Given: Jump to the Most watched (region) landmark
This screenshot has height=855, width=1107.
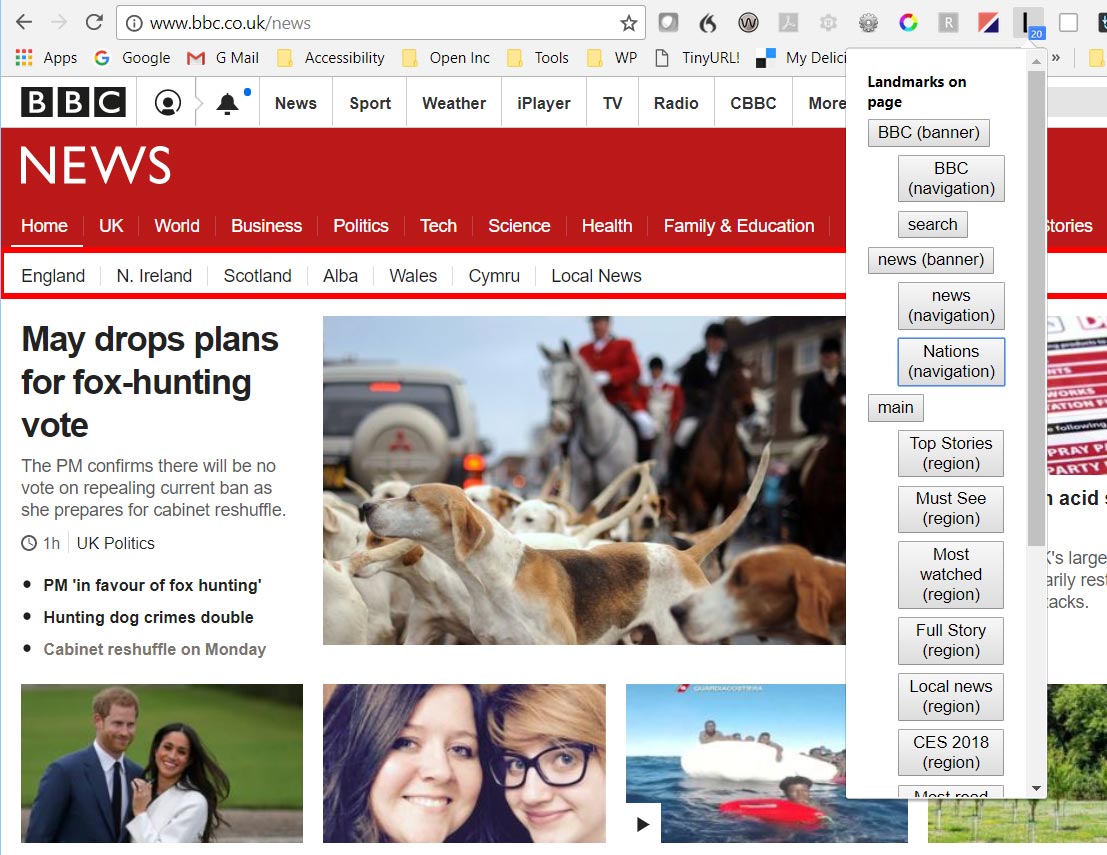Looking at the screenshot, I should (x=951, y=575).
